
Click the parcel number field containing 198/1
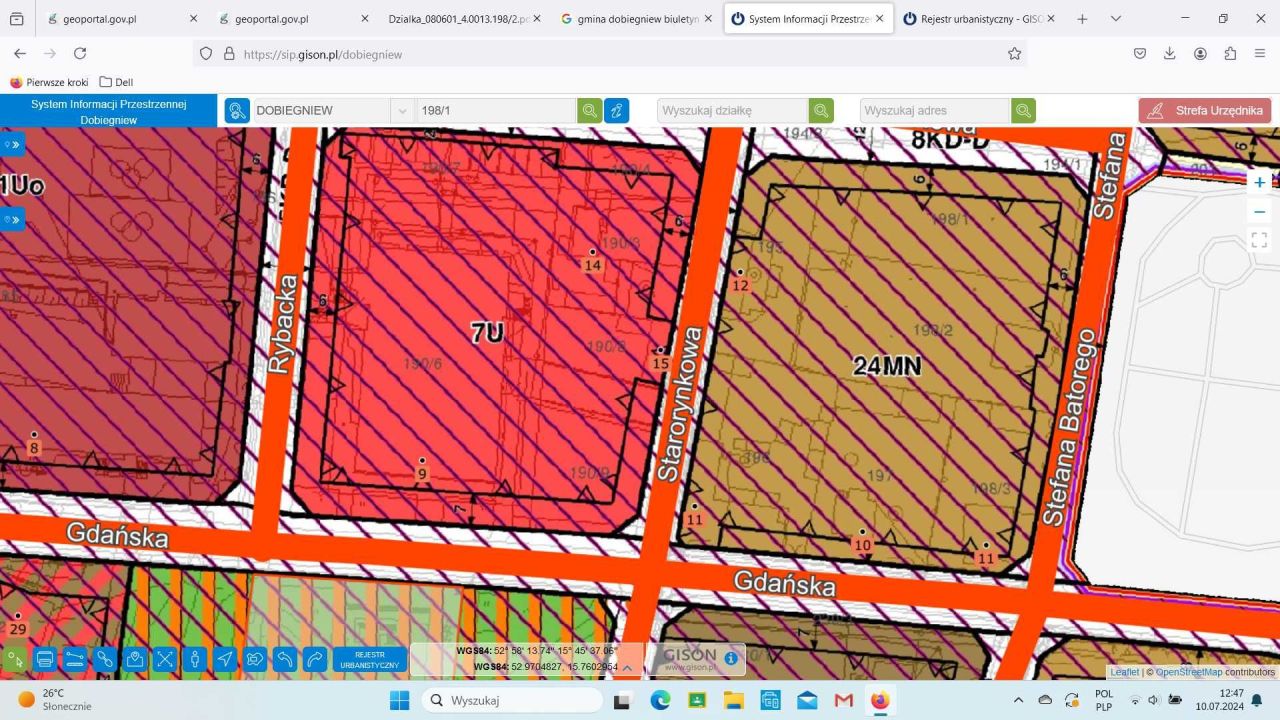pos(496,111)
